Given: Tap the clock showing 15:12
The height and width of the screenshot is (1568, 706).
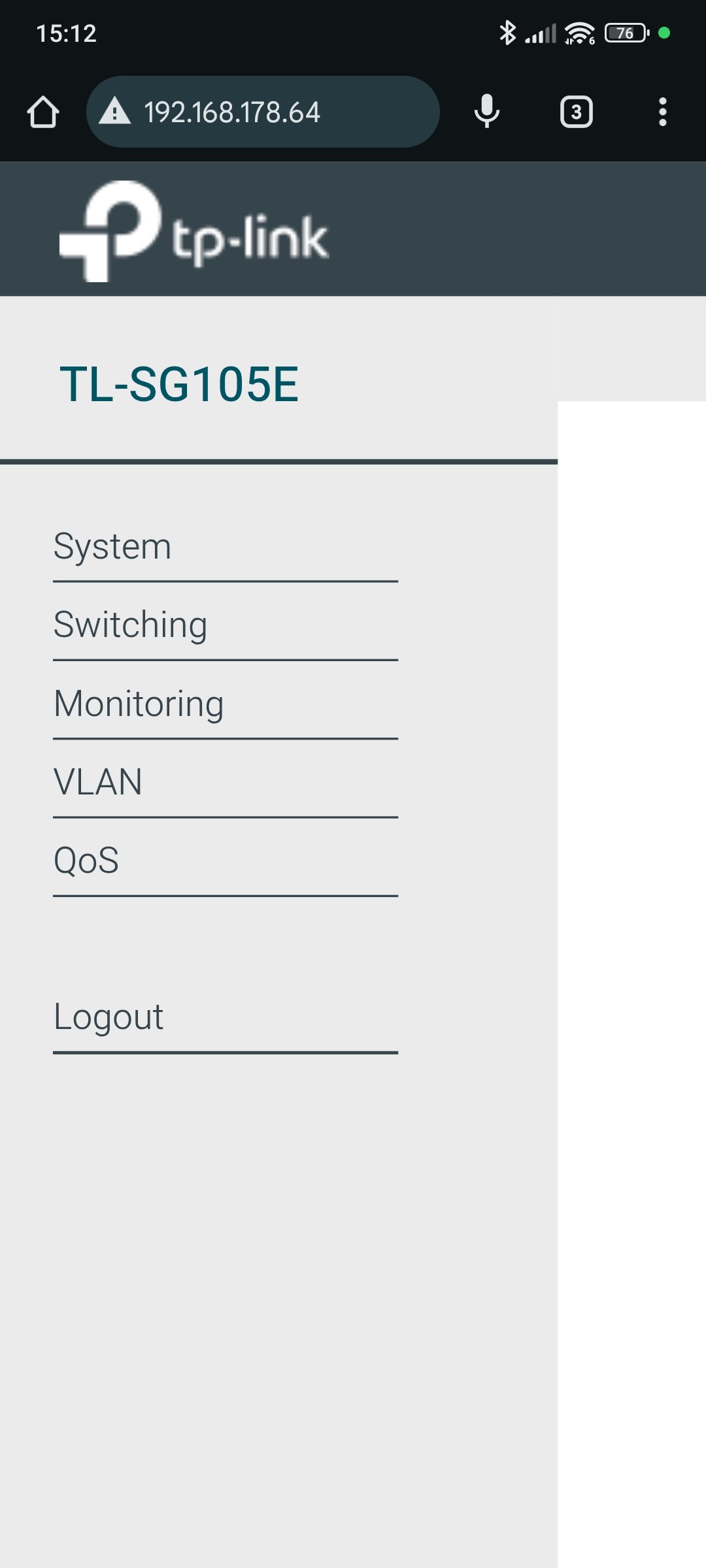Looking at the screenshot, I should 67,33.
